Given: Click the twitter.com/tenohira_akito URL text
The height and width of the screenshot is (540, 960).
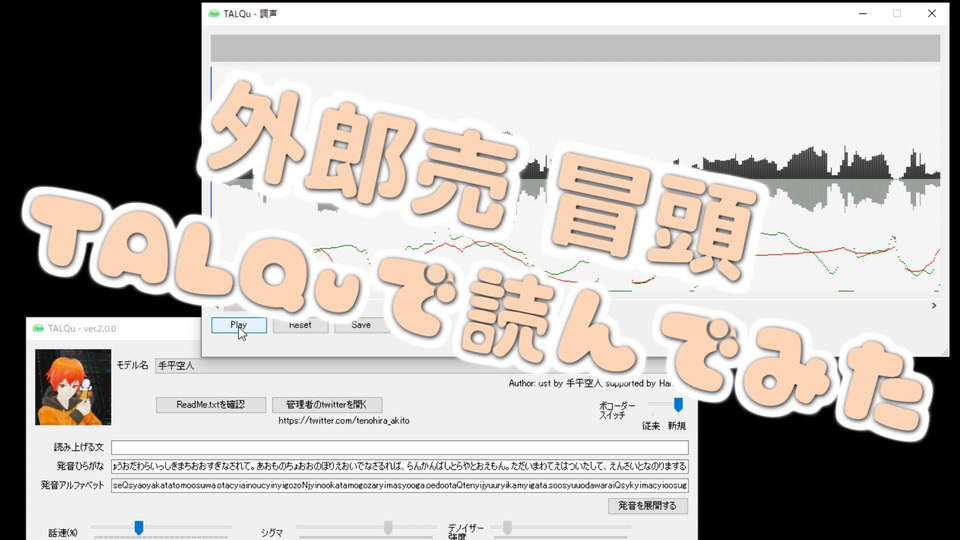Looking at the screenshot, I should point(343,421).
